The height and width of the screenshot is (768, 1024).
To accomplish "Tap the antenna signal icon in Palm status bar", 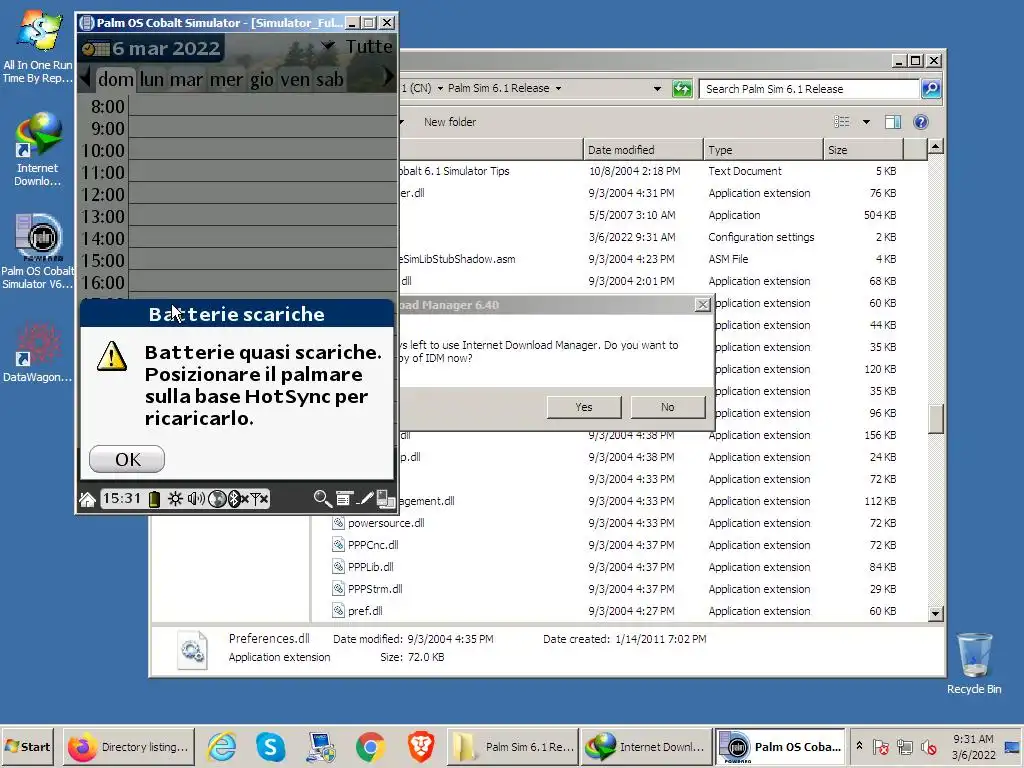I will [259, 500].
